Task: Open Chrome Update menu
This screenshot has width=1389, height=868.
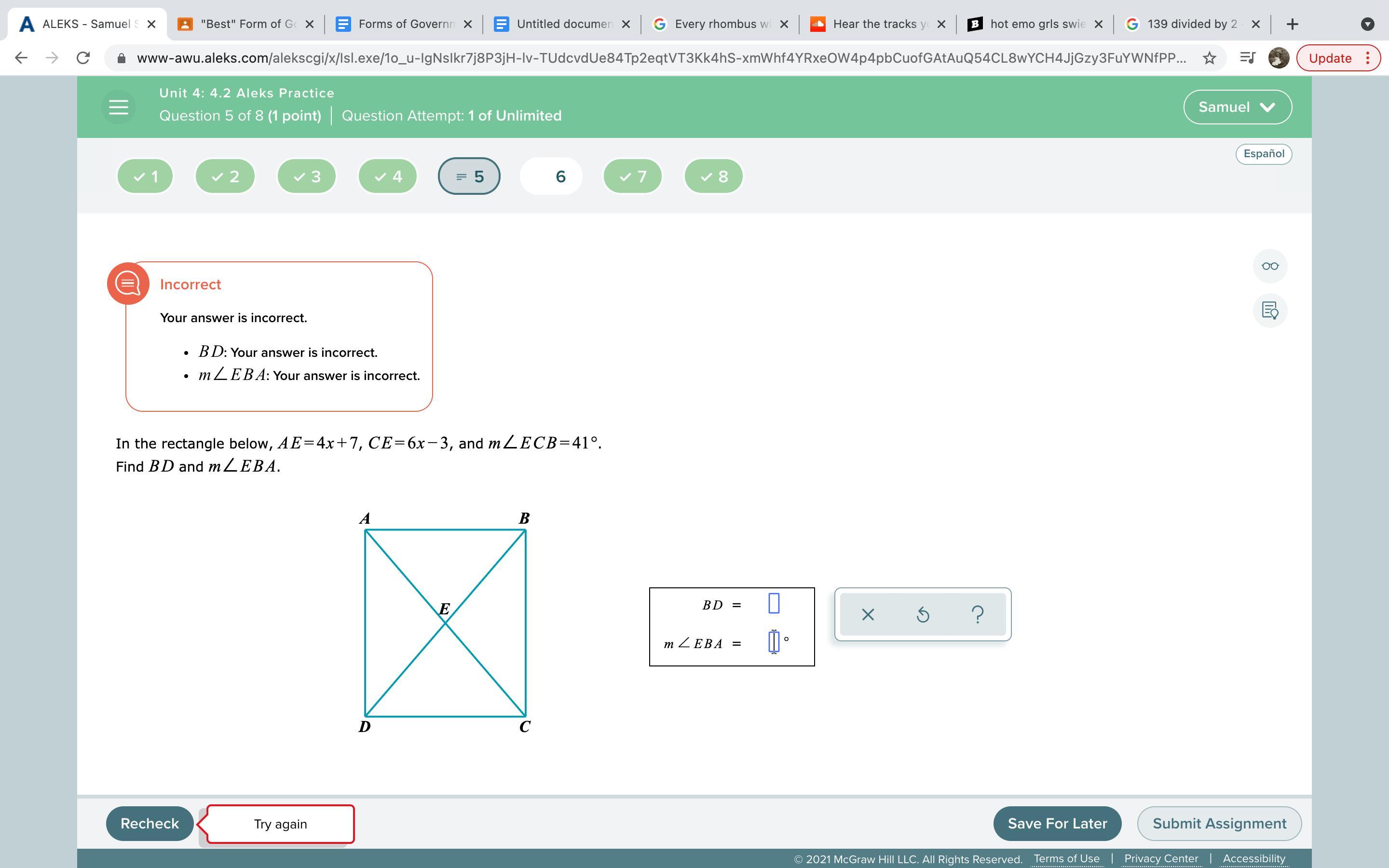Action: point(1338,58)
